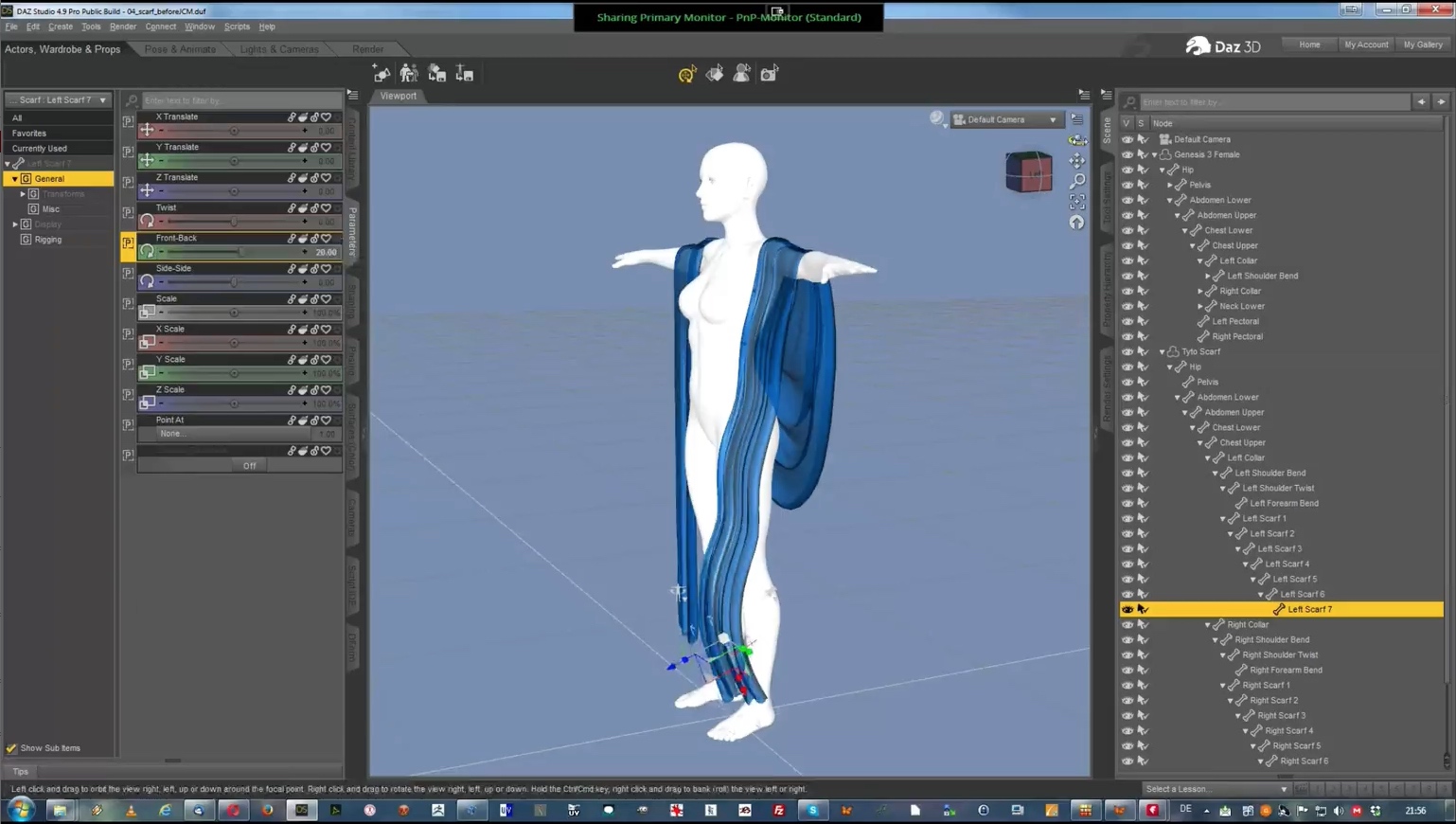Toggle selectable arrow for Neck Lower
Screen dimensions: 1456x824
click(x=1143, y=306)
